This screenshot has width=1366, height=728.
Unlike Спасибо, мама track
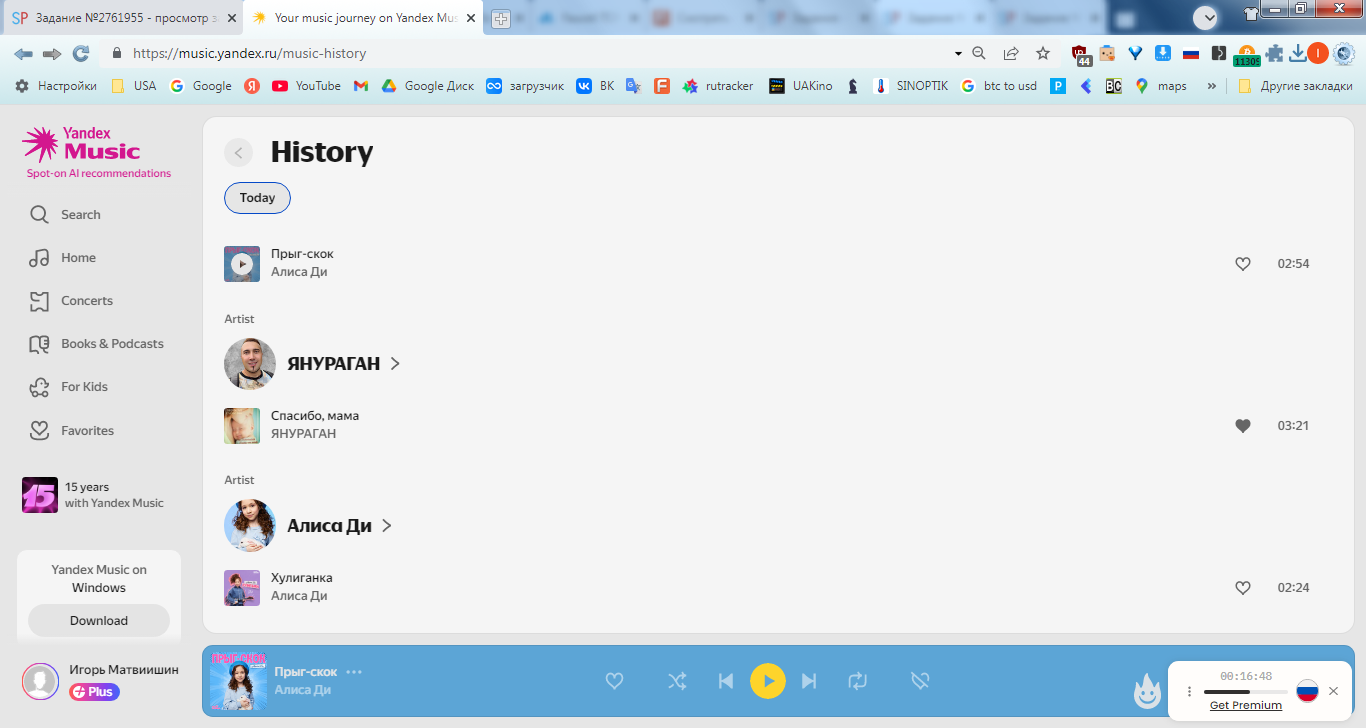pyautogui.click(x=1243, y=426)
